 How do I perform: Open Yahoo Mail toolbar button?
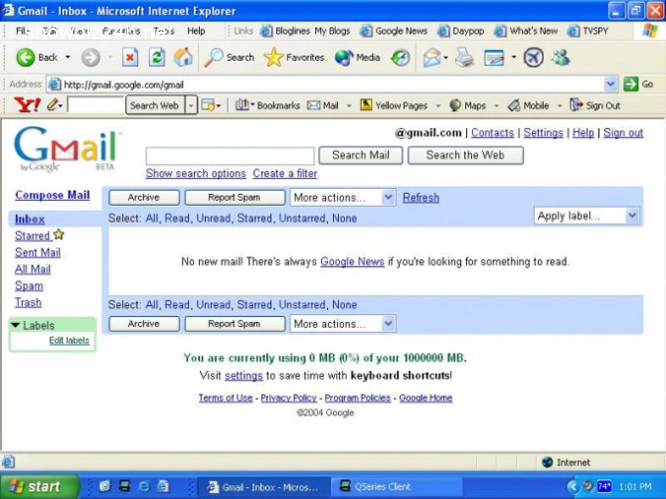(323, 105)
